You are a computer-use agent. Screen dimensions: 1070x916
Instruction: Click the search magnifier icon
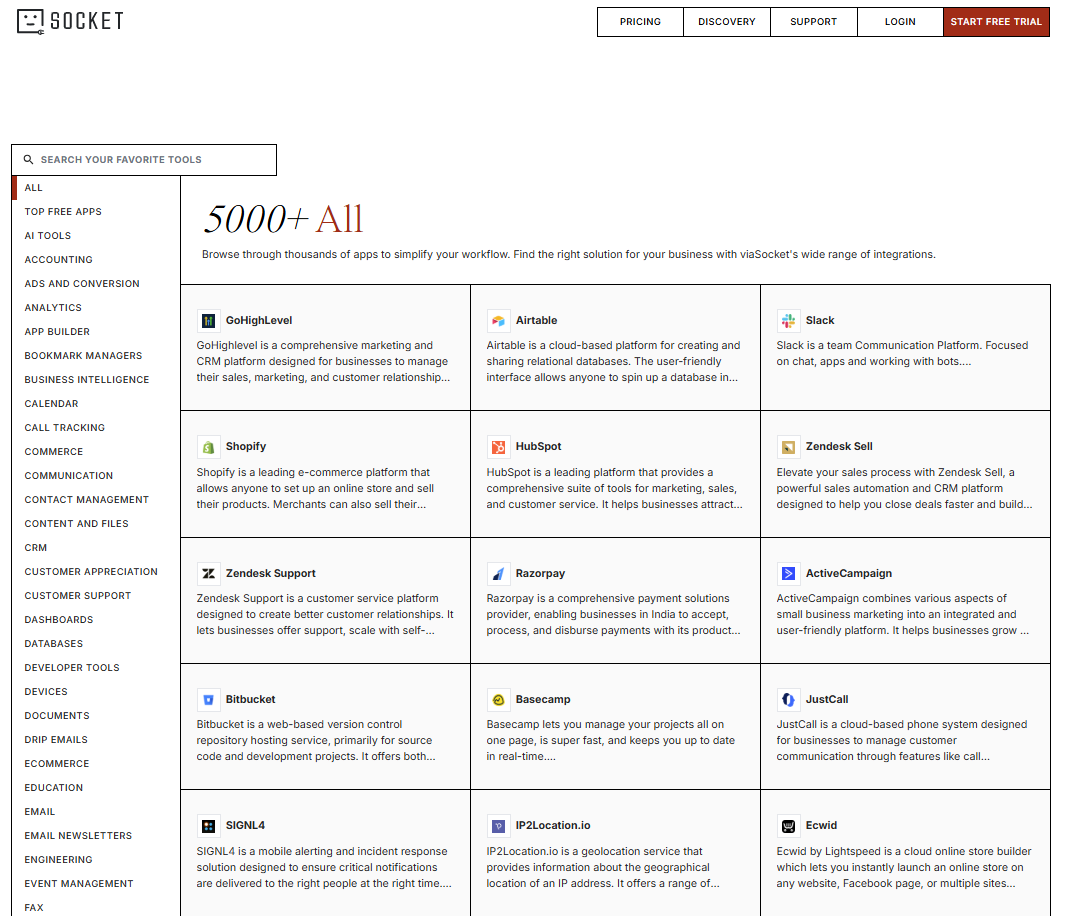[x=29, y=160]
